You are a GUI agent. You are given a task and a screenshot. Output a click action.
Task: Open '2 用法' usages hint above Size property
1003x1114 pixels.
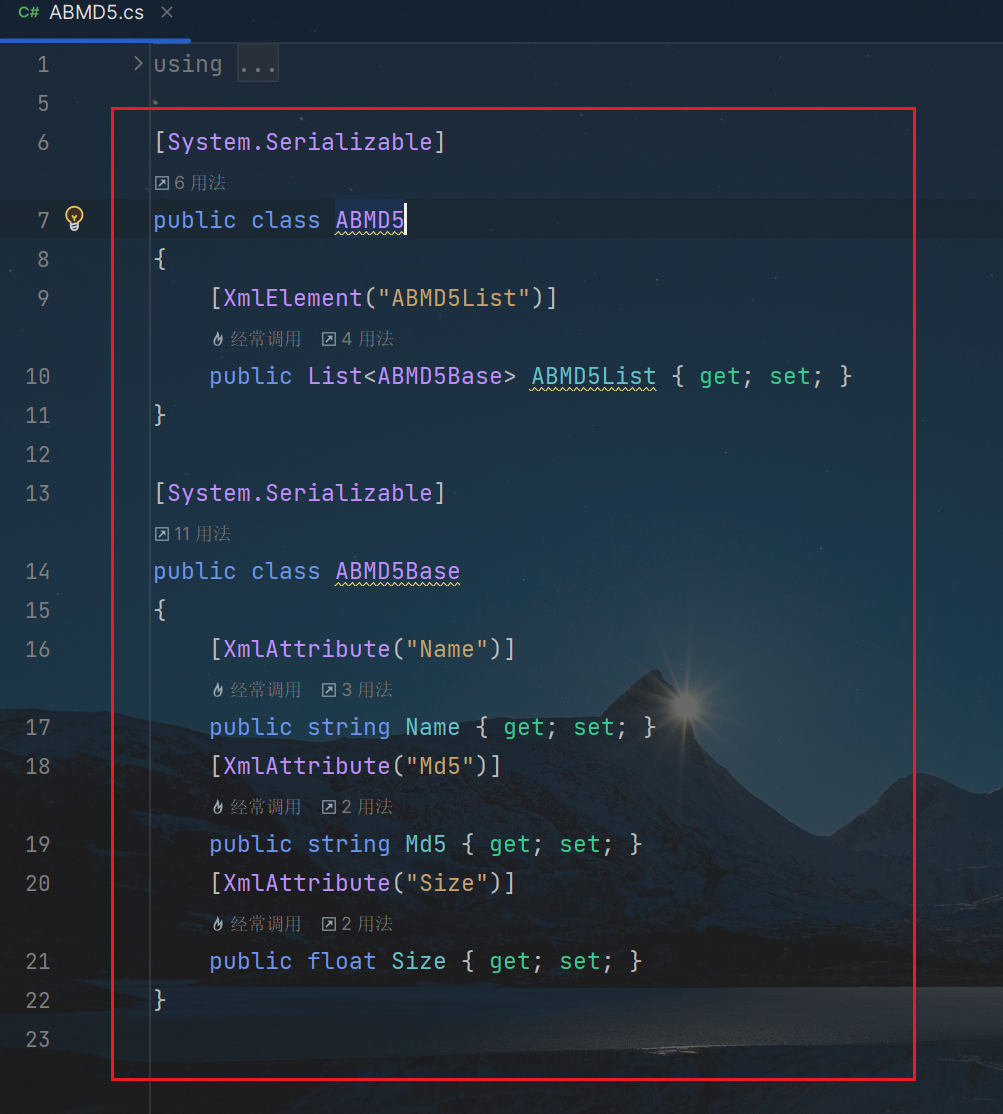[357, 924]
